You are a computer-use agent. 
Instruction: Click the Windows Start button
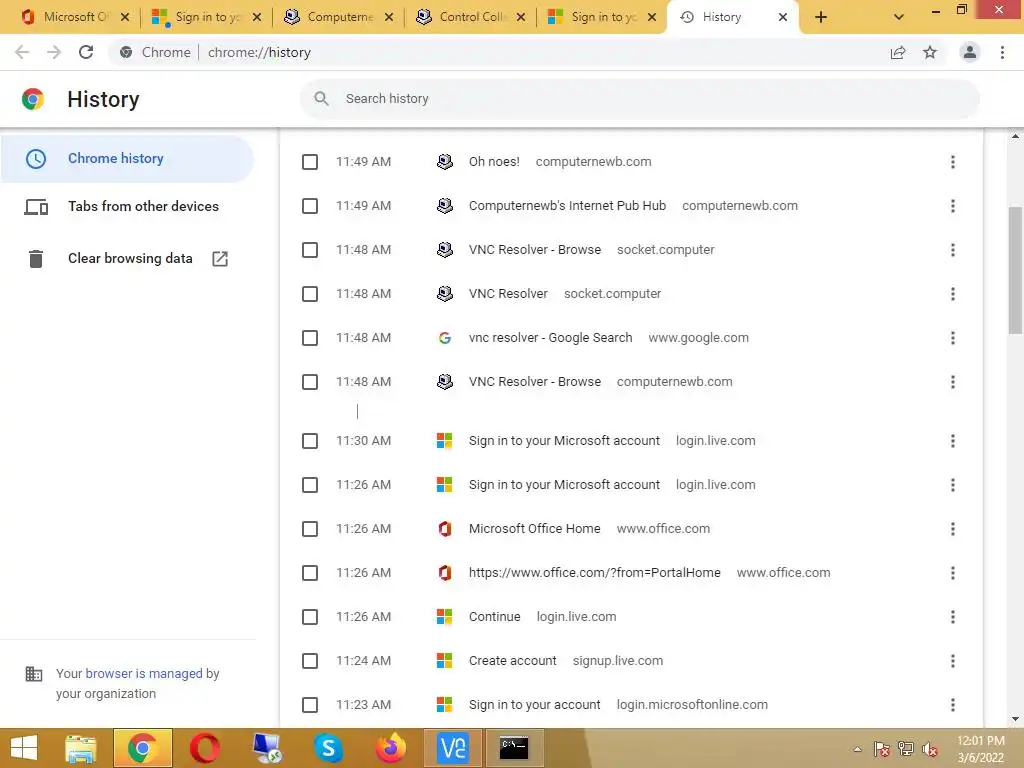click(x=24, y=748)
